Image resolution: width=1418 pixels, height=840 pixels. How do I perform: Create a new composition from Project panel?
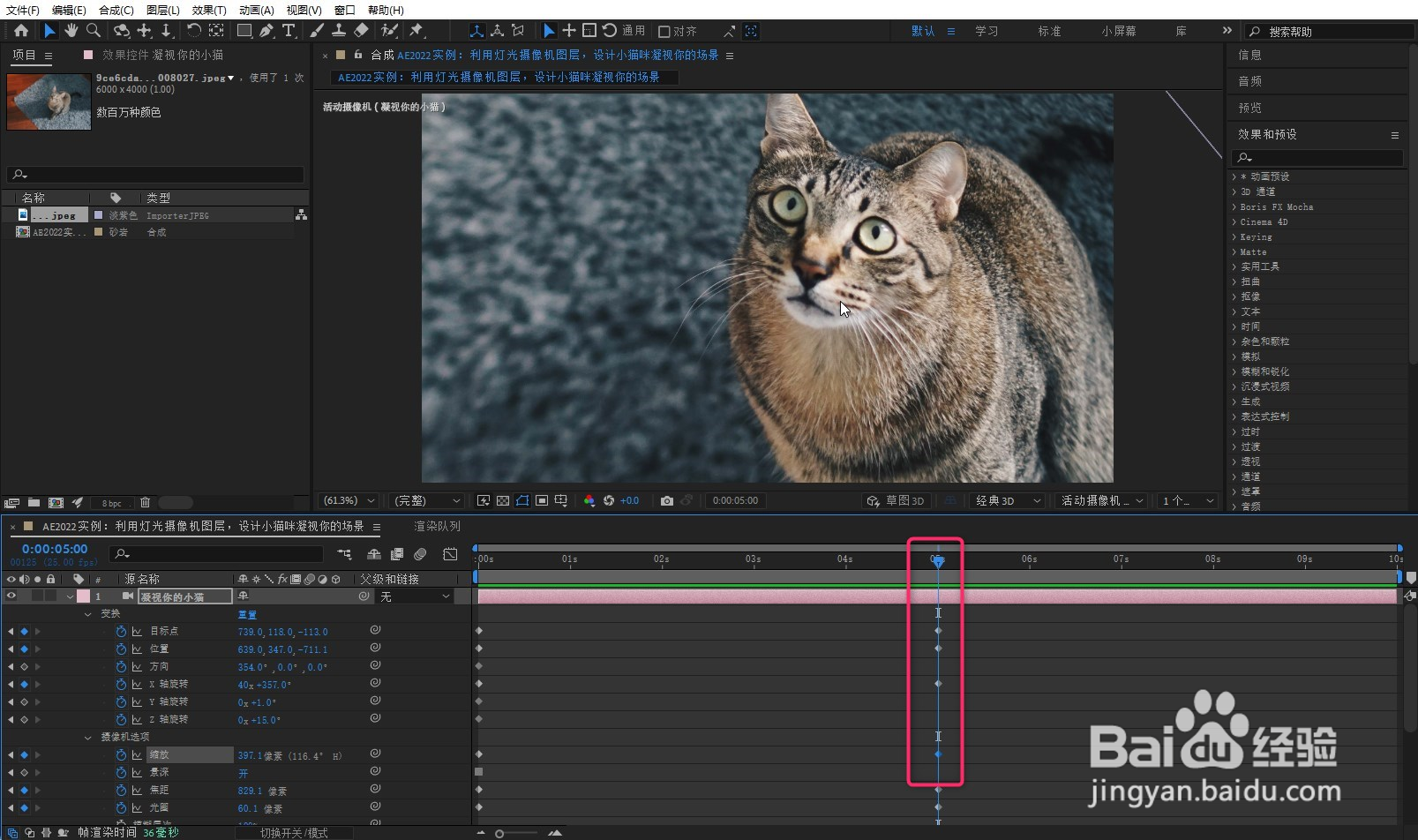[x=56, y=503]
